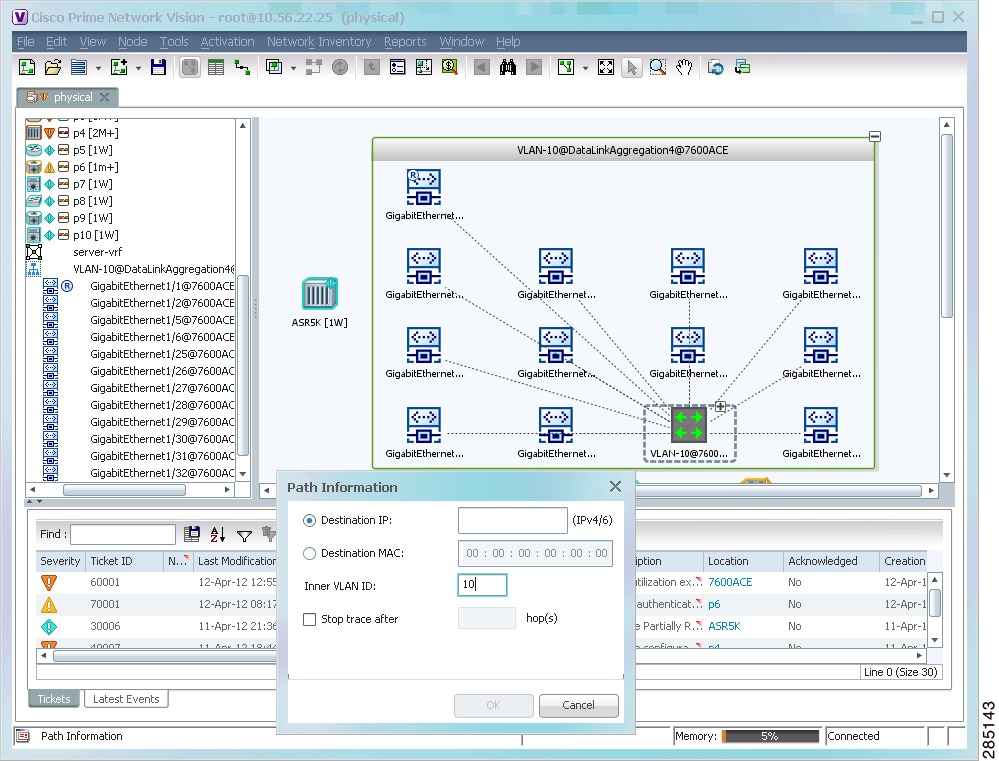Click the refresh map toolbar icon
999x761 pixels.
pyautogui.click(x=715, y=68)
